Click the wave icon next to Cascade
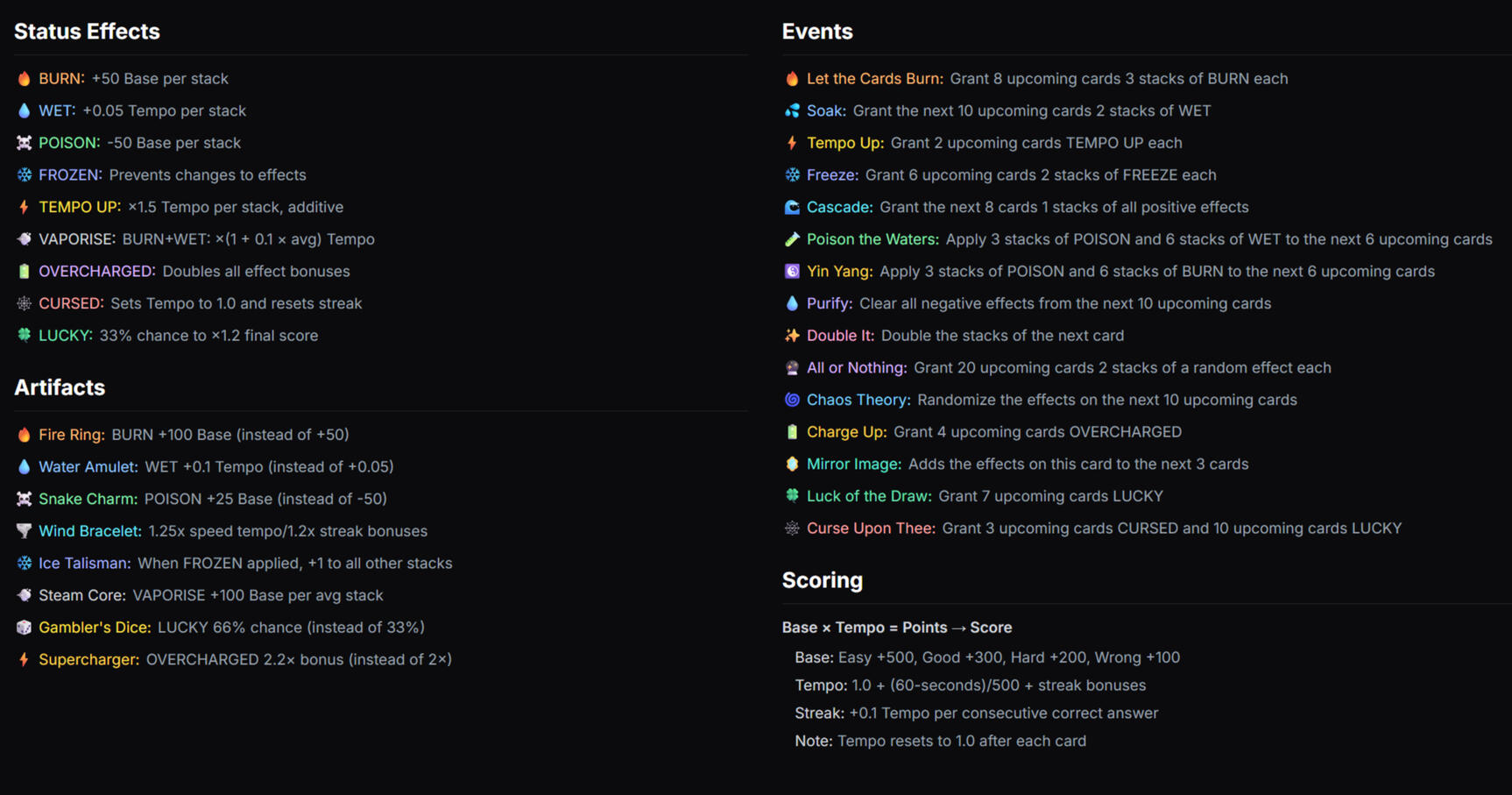This screenshot has height=795, width=1512. (792, 208)
